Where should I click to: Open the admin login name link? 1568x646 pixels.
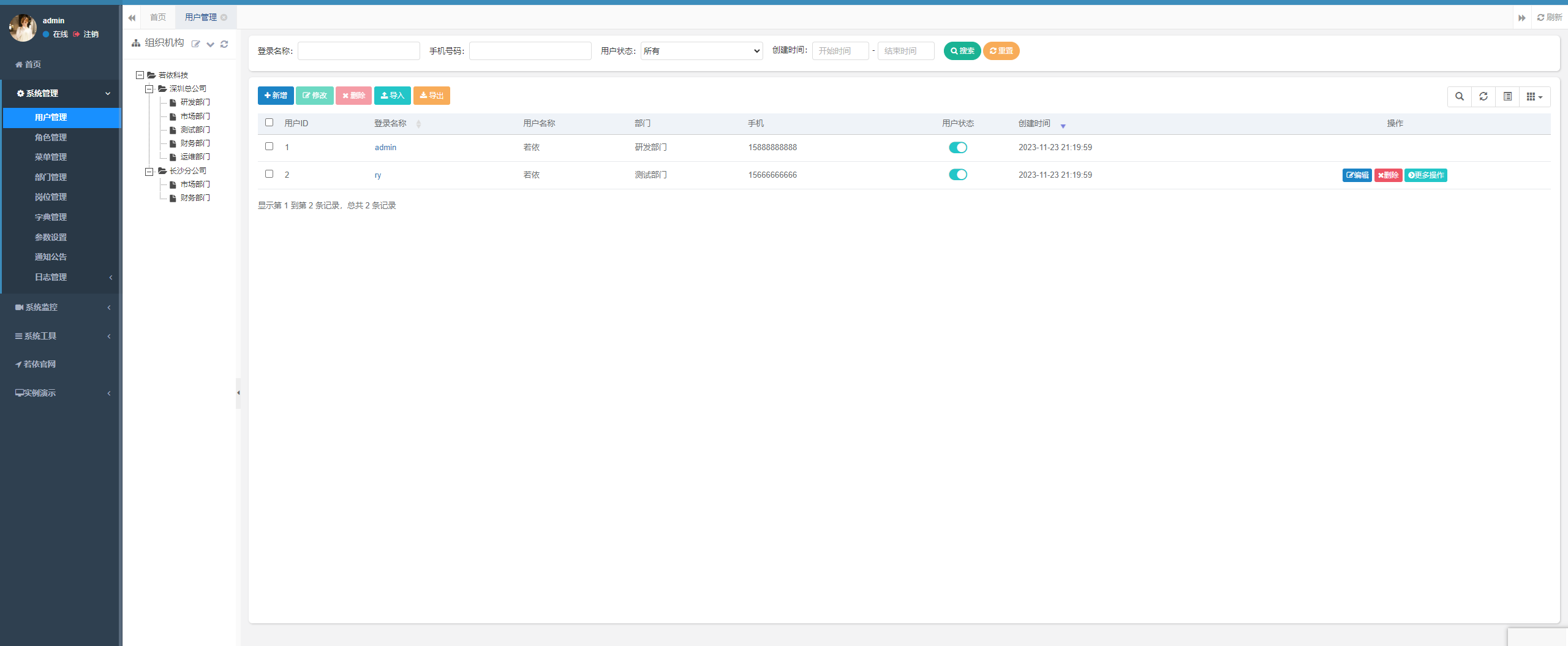pos(385,148)
